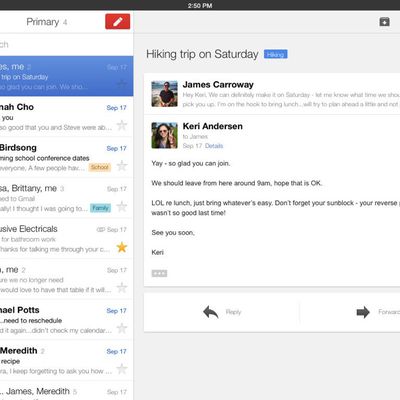
Task: Open the Electricals bathroom work email
Action: coord(67,239)
